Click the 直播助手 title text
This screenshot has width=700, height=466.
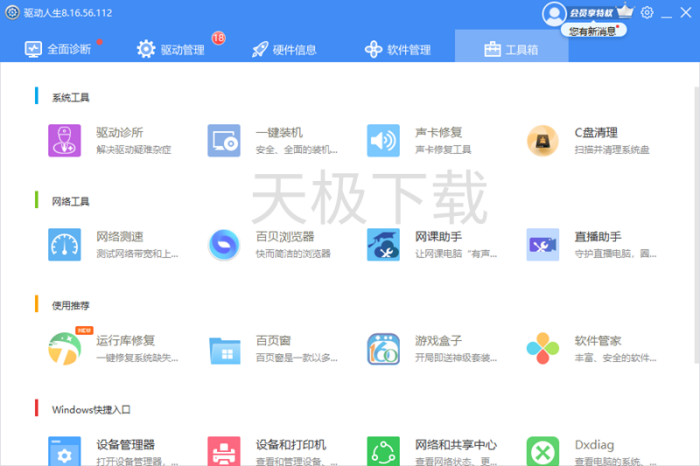[x=598, y=237]
